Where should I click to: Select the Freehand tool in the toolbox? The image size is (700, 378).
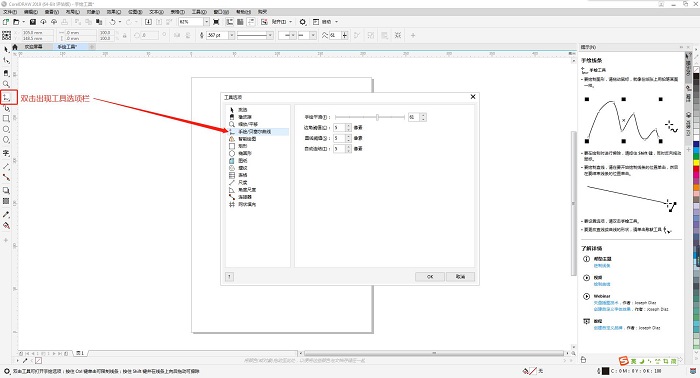tap(6, 97)
